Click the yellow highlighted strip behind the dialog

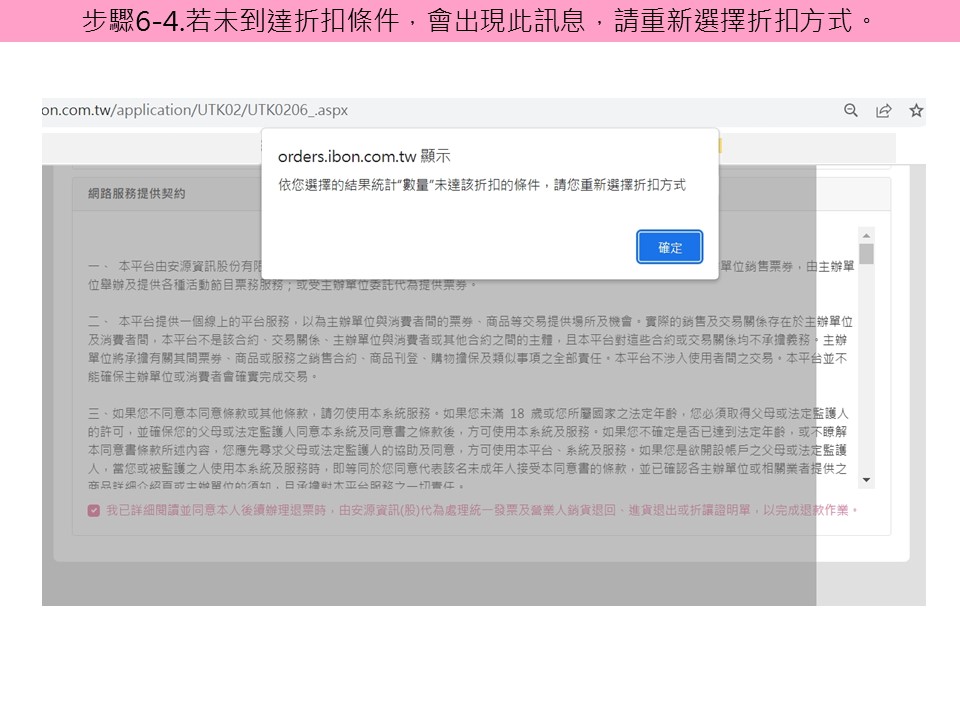tap(720, 146)
